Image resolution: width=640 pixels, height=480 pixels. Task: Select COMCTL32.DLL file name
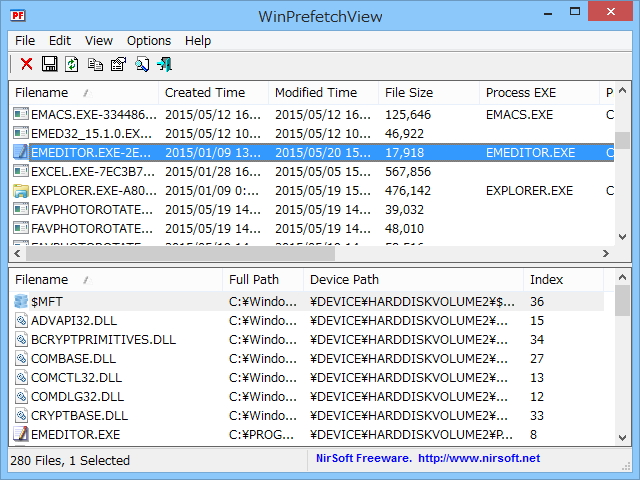(76, 378)
